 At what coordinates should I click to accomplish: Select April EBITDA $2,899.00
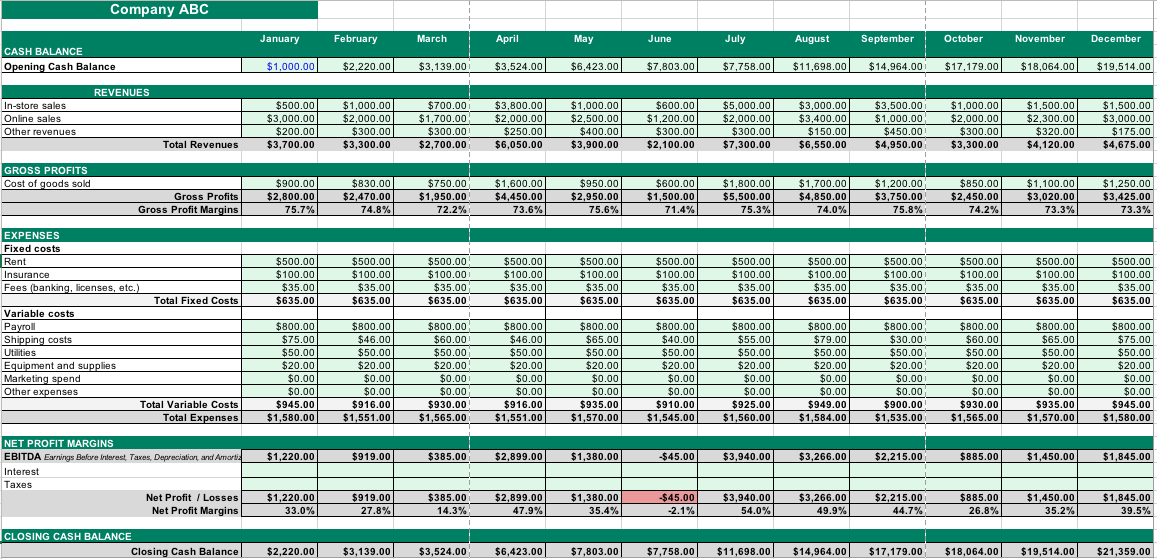click(x=507, y=456)
